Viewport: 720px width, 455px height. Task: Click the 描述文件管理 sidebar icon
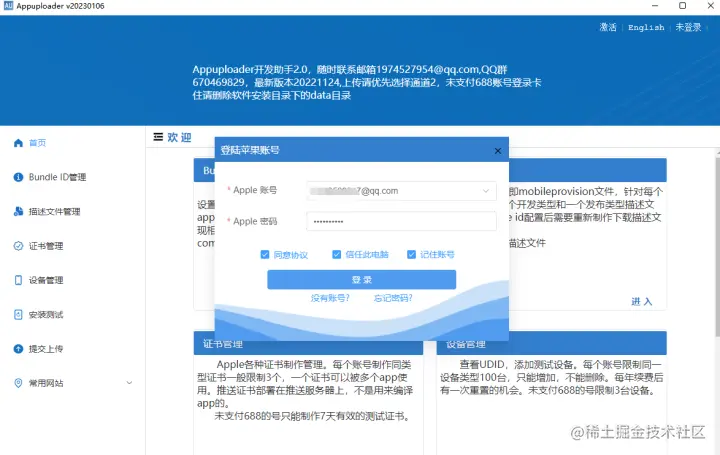coord(18,211)
